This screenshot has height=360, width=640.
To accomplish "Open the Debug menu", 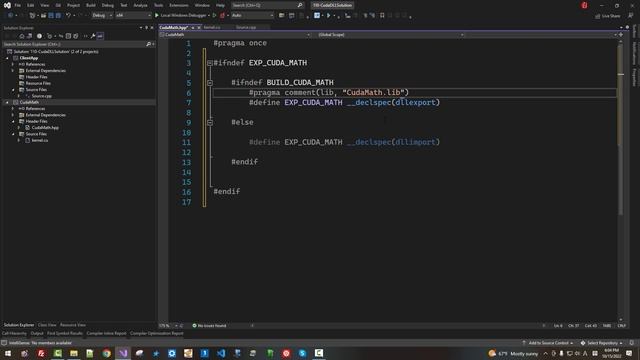I will tap(108, 5).
